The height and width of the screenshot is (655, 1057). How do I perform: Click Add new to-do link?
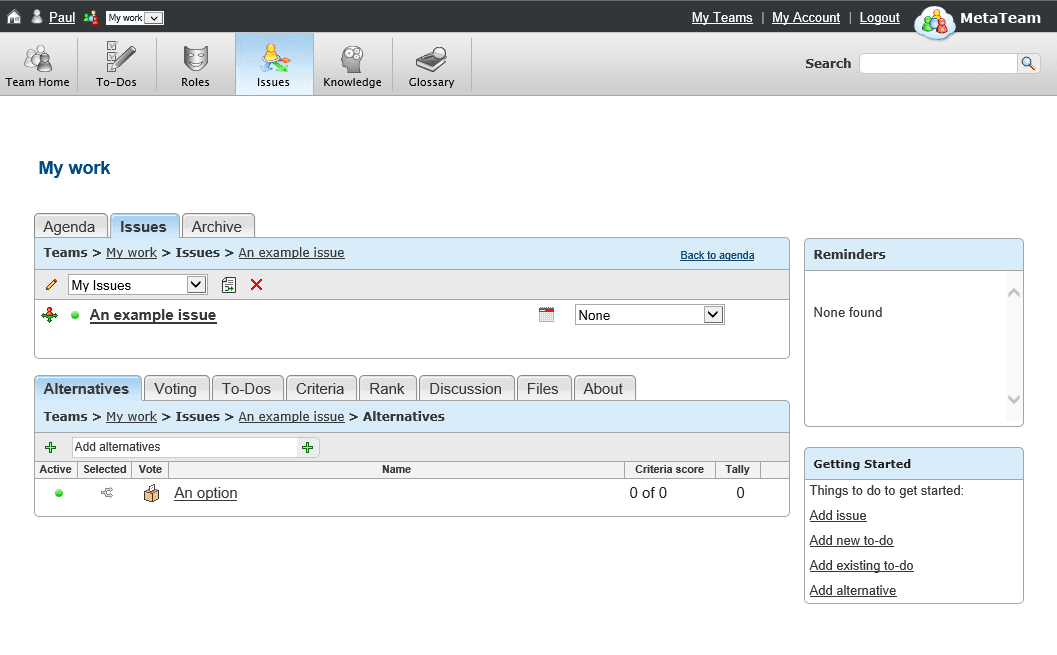851,540
